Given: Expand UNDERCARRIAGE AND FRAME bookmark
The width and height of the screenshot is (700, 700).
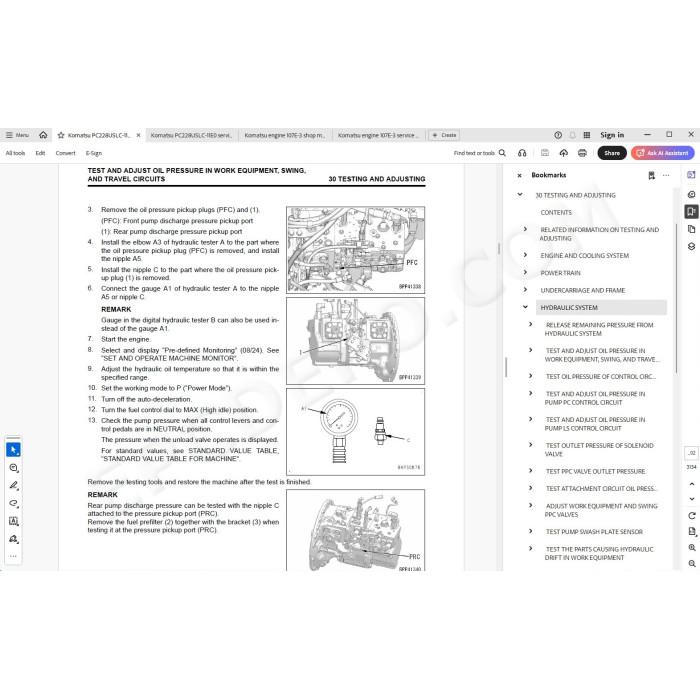Looking at the screenshot, I should (x=525, y=290).
